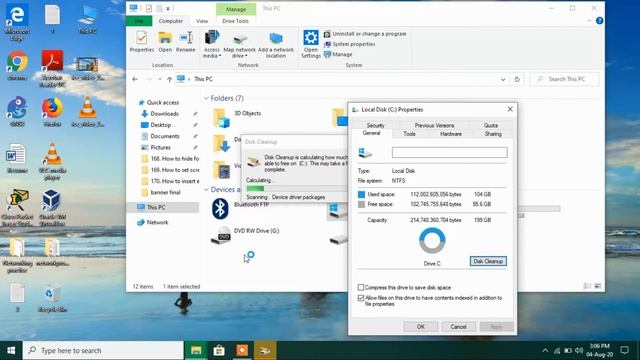Toggle Compress this drive checkbox
640x360 pixels.
tap(361, 287)
